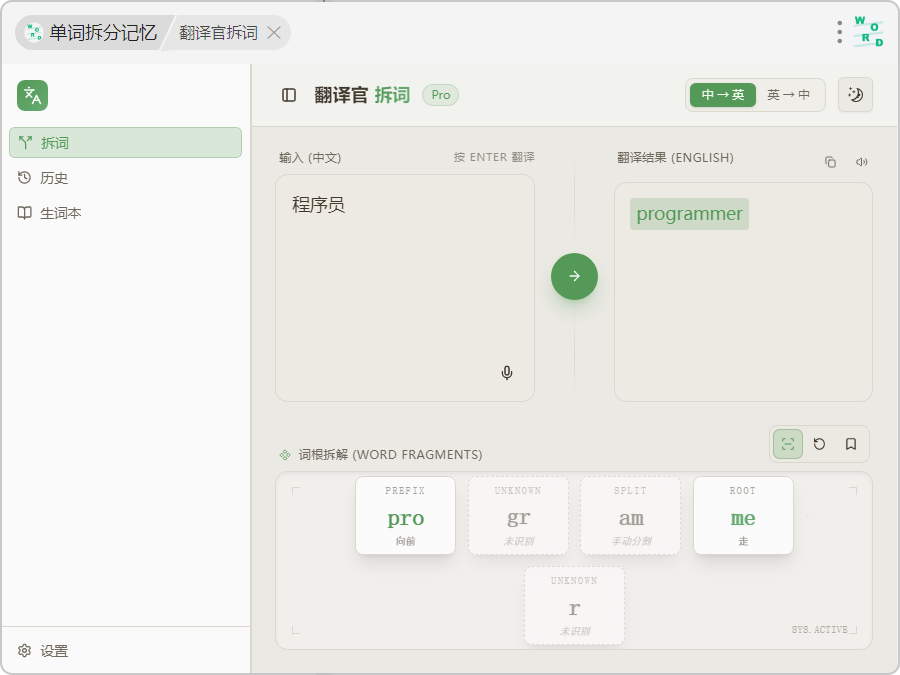Click the reset fragments refresh icon
Viewport: 900px width, 675px height.
pyautogui.click(x=820, y=444)
